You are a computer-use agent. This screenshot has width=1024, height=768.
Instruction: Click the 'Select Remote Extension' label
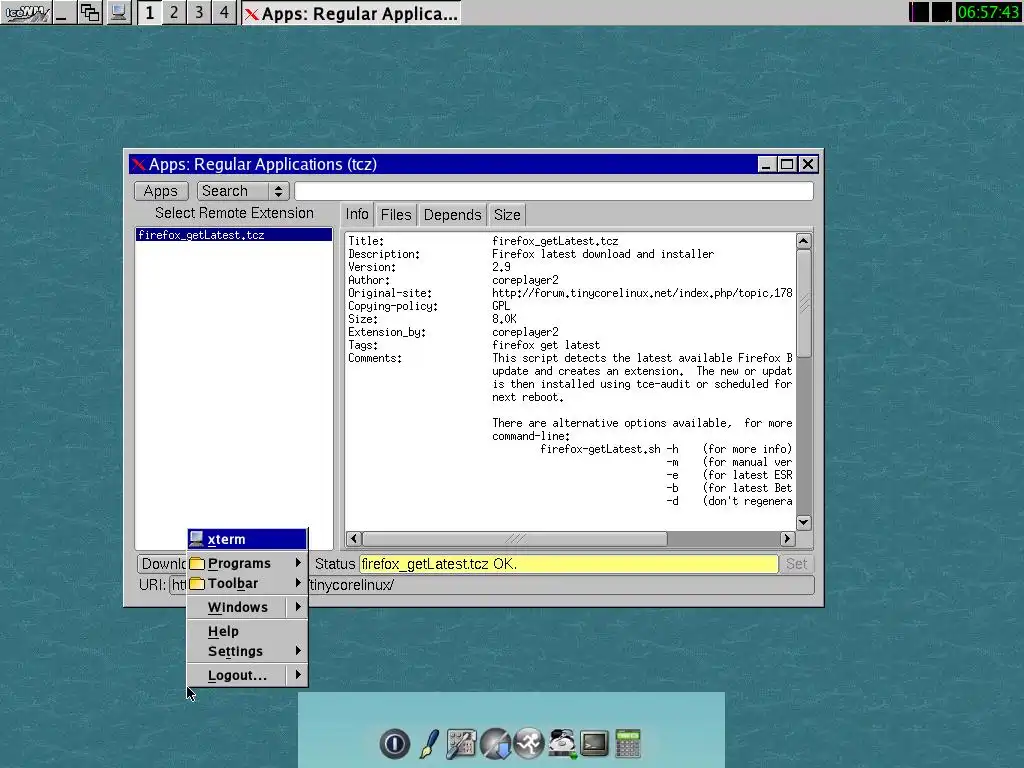pyautogui.click(x=234, y=214)
